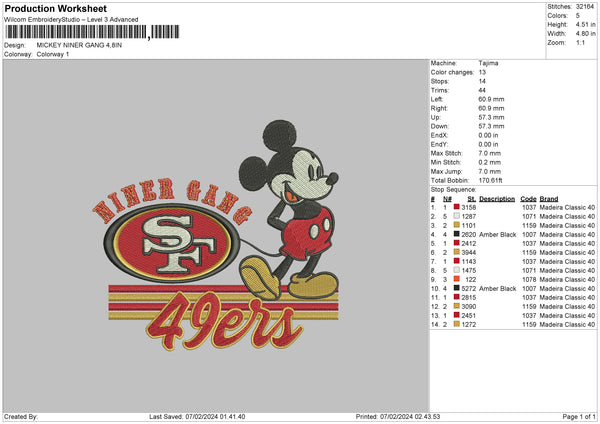Click thread code 1078 in stop row 9

(x=529, y=279)
